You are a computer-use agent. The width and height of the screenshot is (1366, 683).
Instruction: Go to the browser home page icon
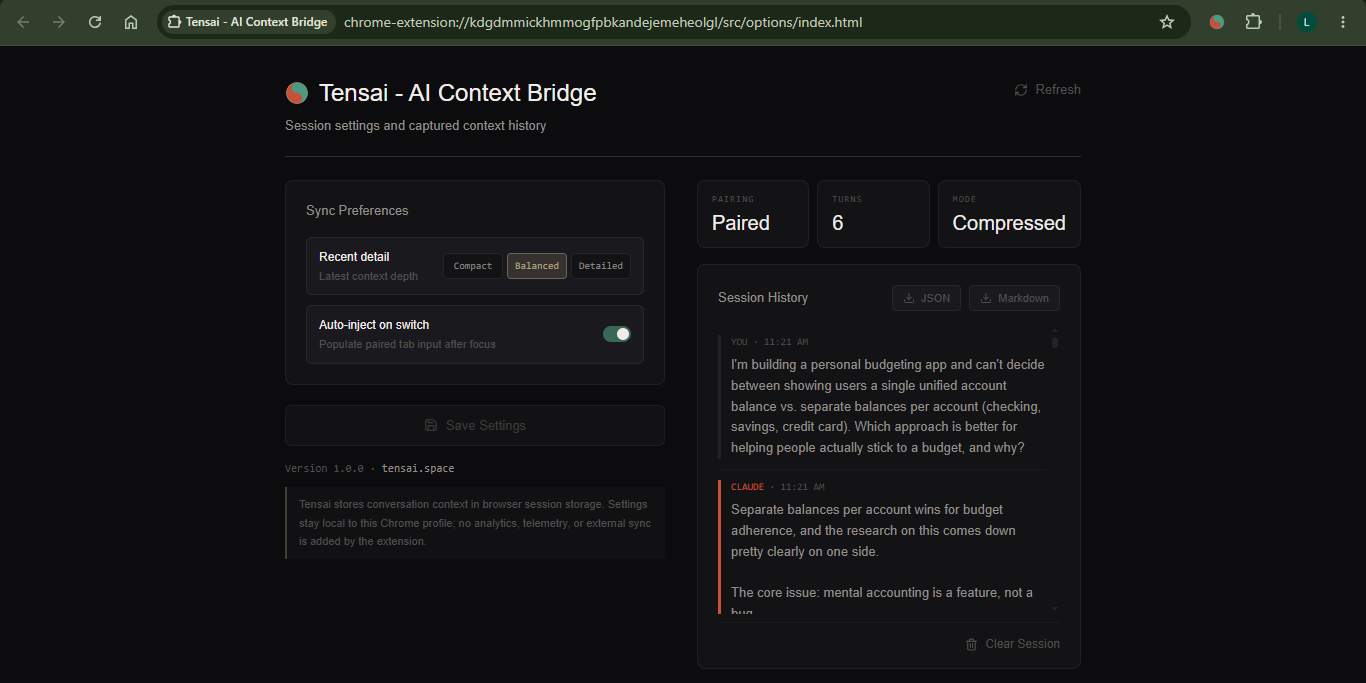click(131, 22)
